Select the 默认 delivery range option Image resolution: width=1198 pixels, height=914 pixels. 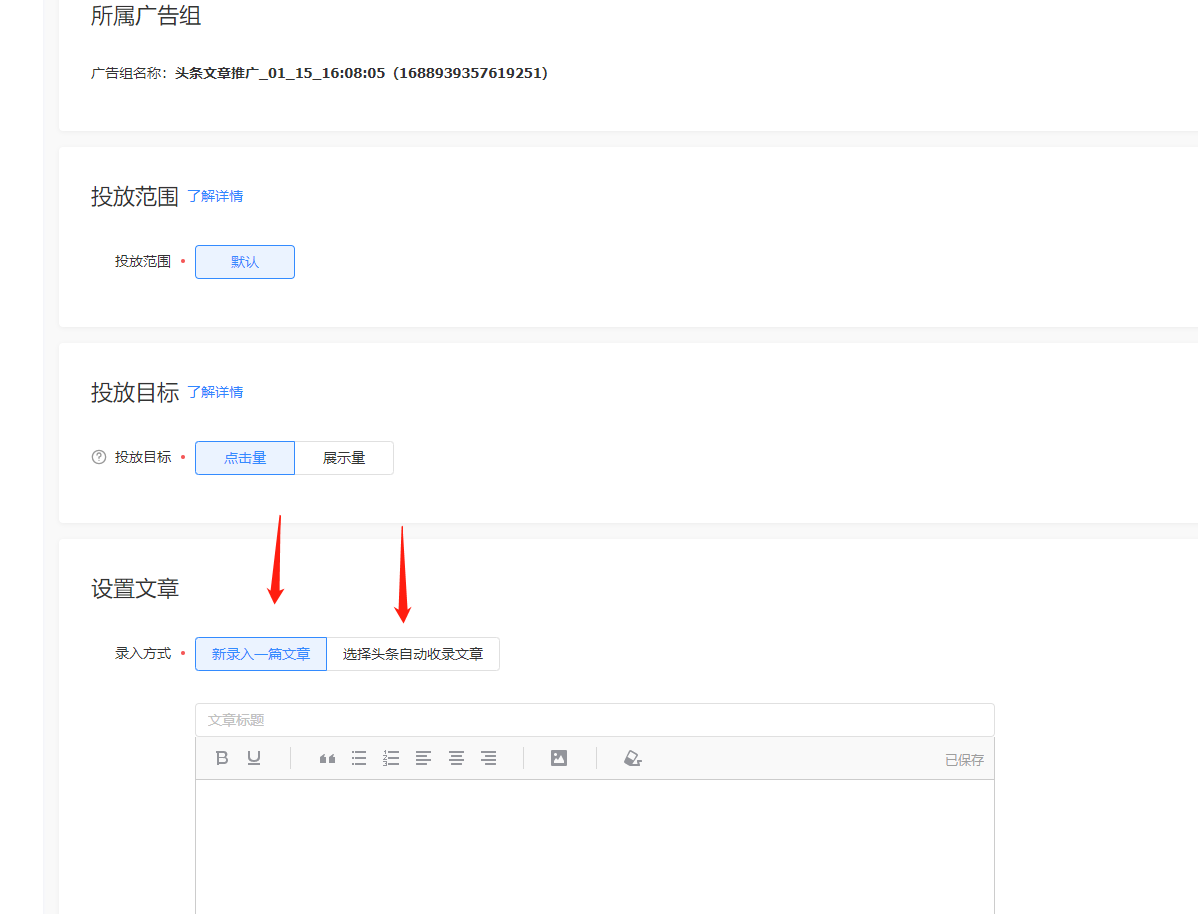244,261
